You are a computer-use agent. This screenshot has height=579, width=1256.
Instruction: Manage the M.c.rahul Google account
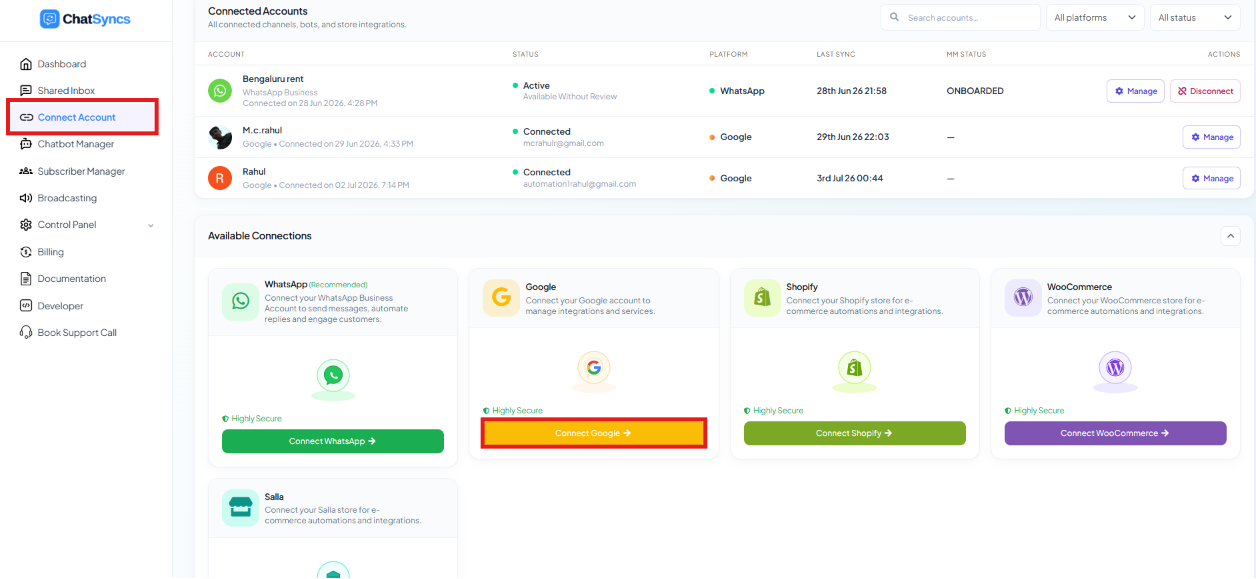coord(1212,137)
